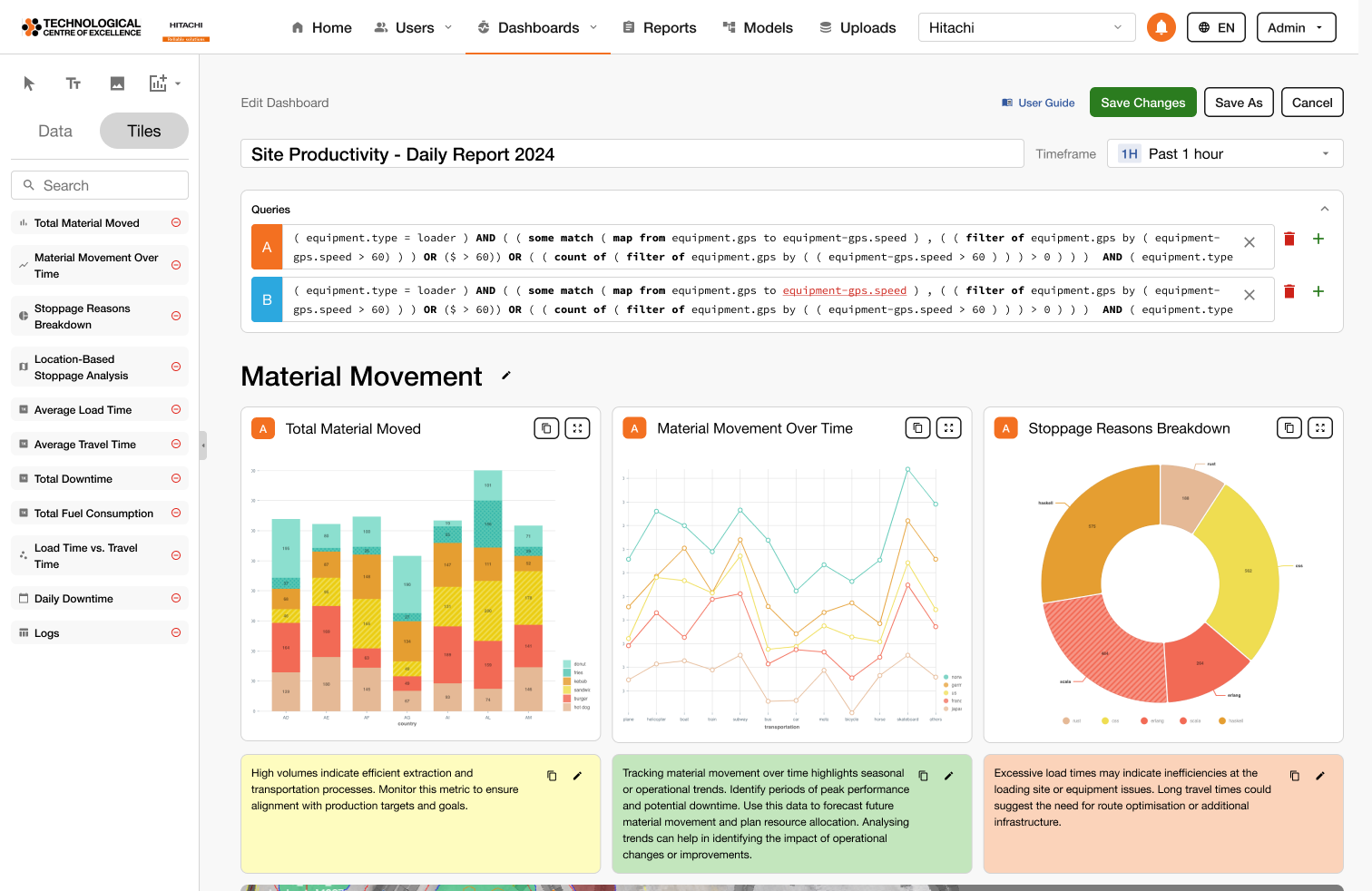Viewport: 1372px width, 891px height.
Task: Open the Hitachi organisation dropdown
Action: pos(1025,27)
